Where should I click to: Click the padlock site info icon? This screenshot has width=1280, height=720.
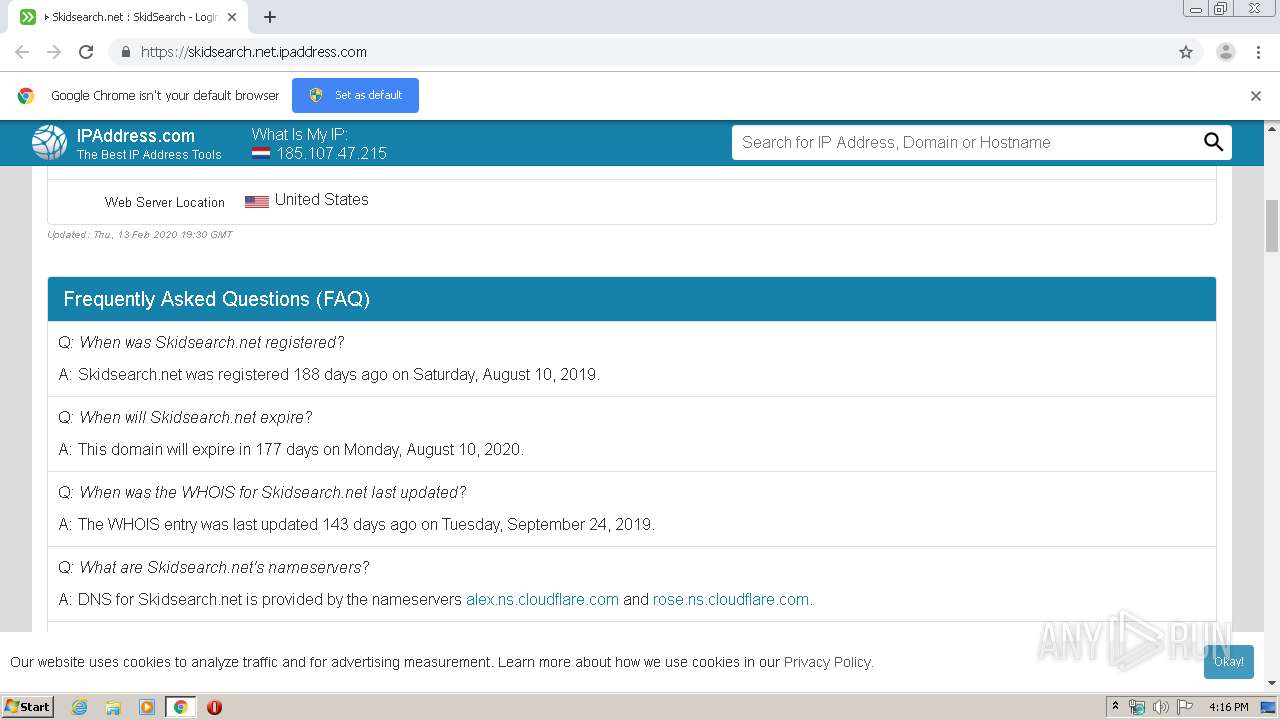point(125,52)
